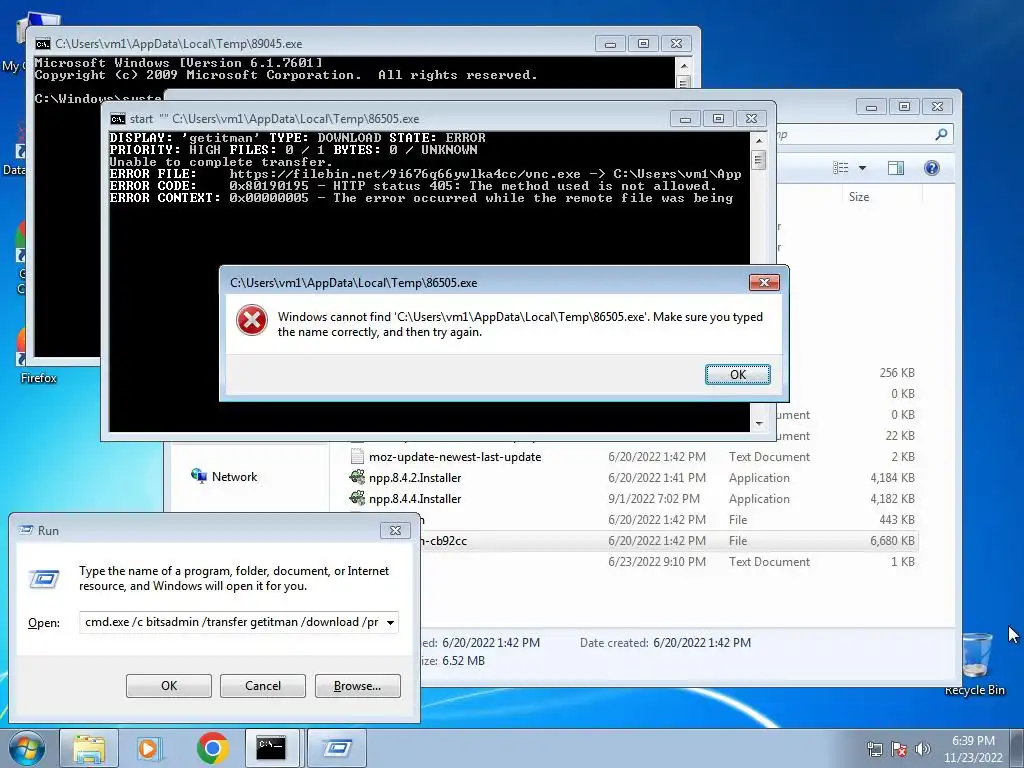
Task: Click the 256 KB size entry
Action: (x=897, y=373)
